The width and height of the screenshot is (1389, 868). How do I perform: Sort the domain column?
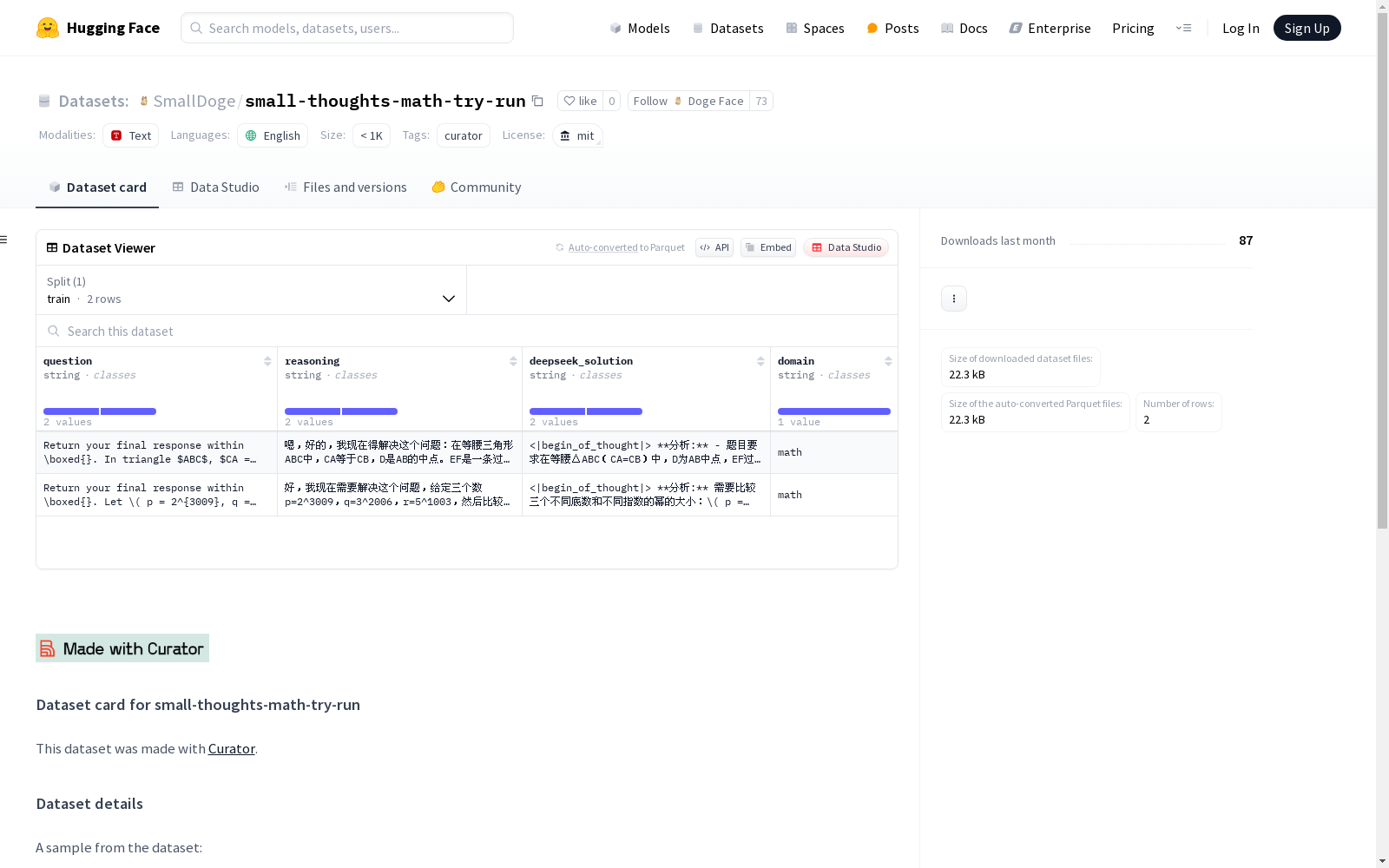(888, 361)
